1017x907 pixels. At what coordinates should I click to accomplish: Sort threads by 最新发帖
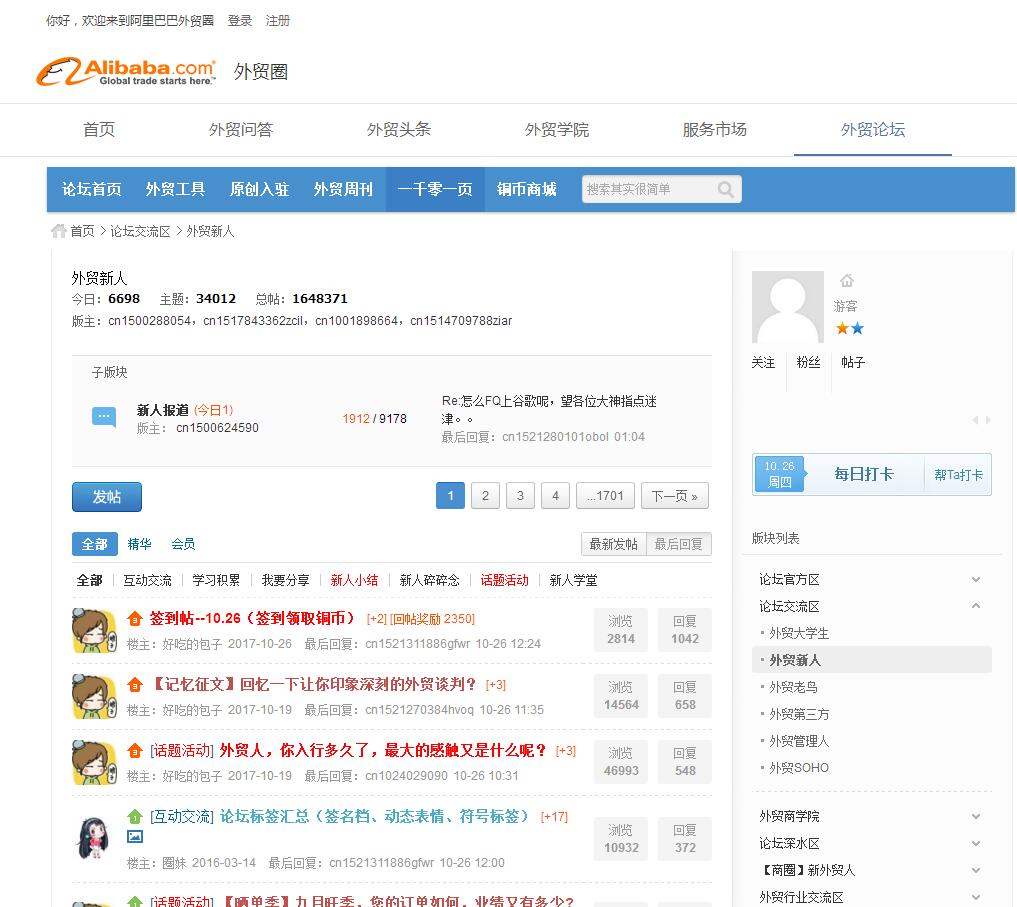click(x=614, y=544)
